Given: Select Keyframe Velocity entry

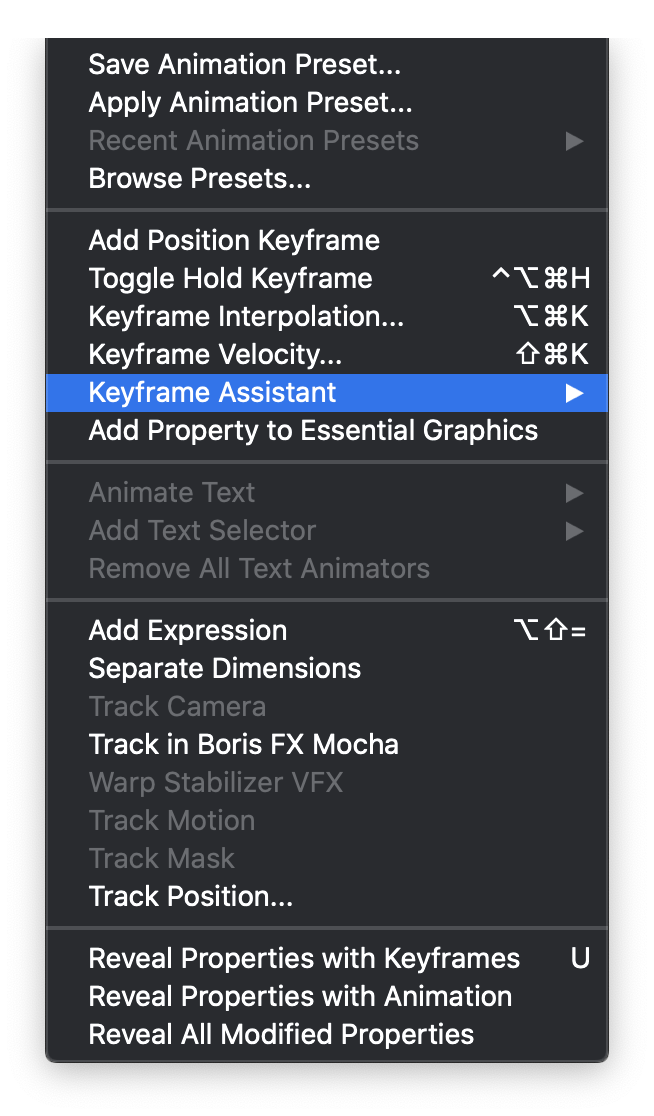Looking at the screenshot, I should coord(215,355).
